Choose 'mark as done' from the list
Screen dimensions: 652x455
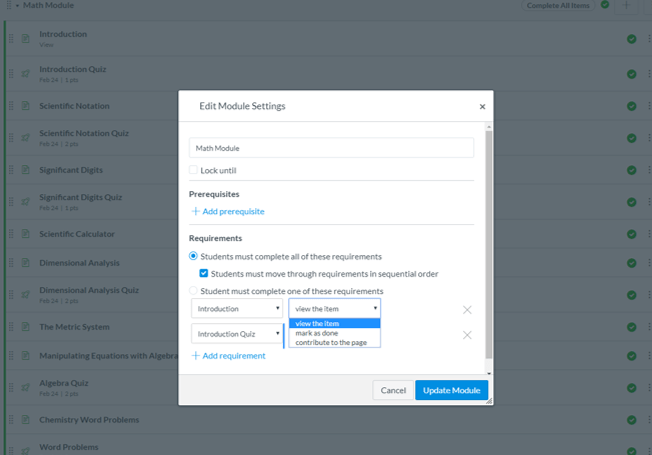pyautogui.click(x=317, y=333)
